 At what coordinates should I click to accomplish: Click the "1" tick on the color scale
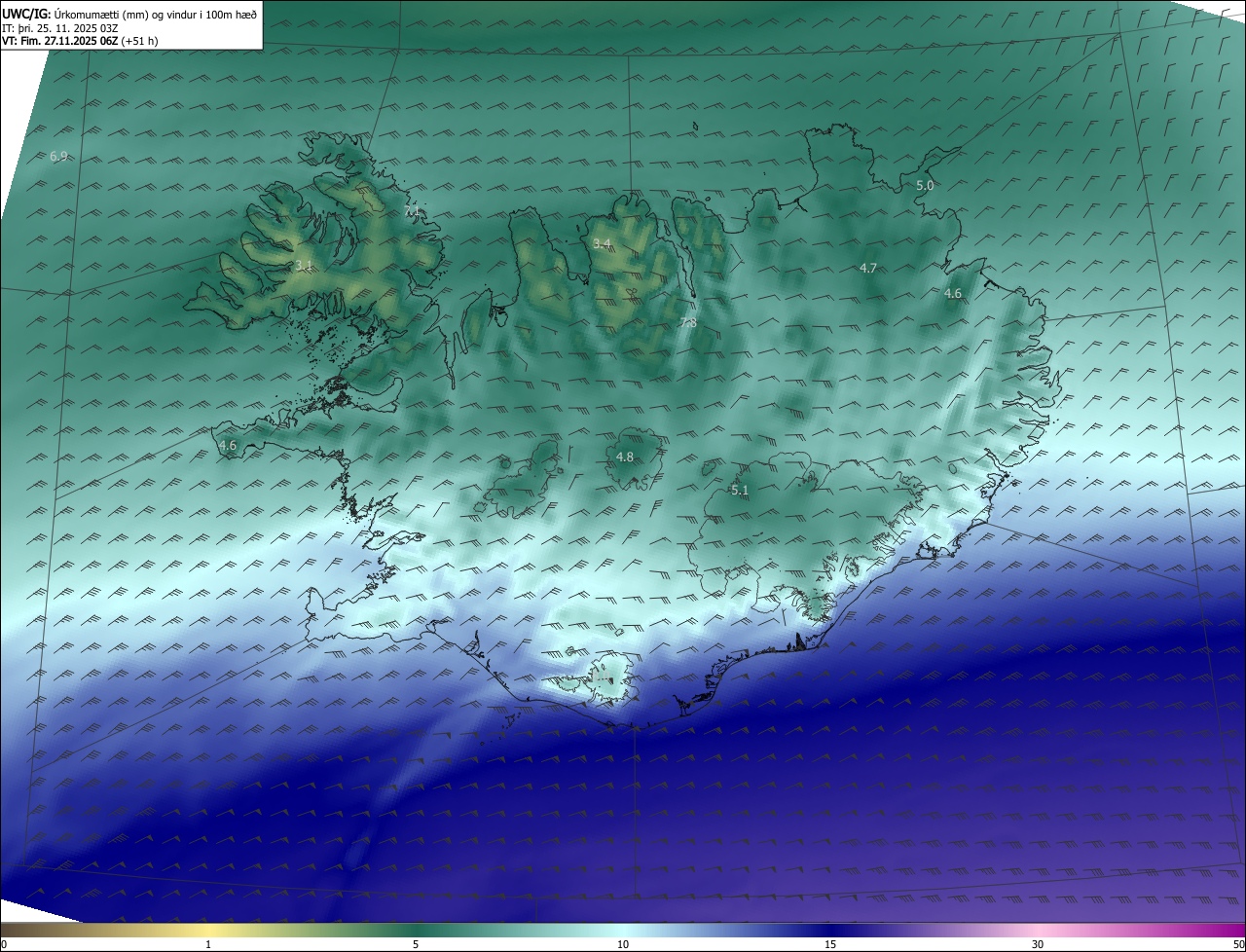click(208, 944)
